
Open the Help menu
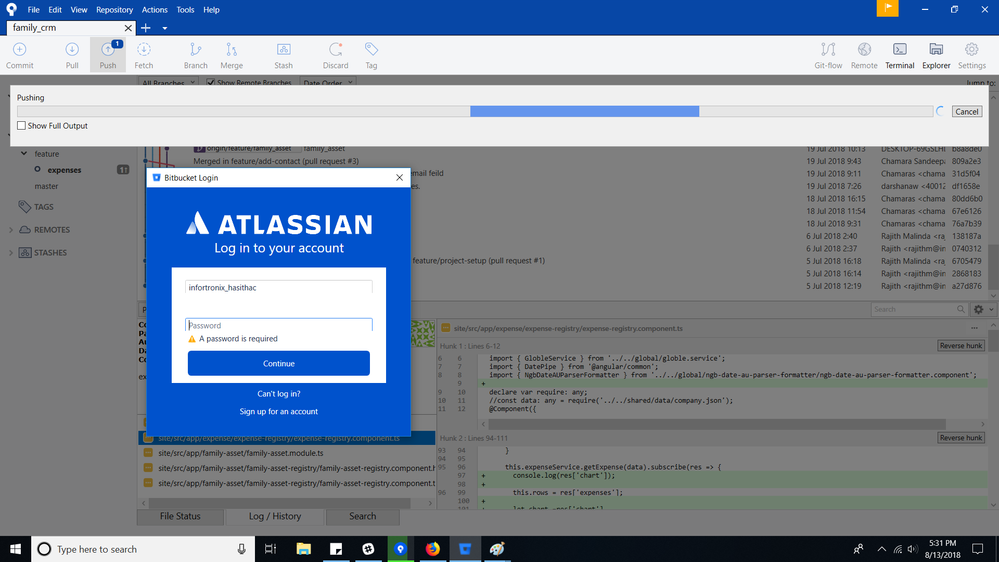click(x=211, y=10)
